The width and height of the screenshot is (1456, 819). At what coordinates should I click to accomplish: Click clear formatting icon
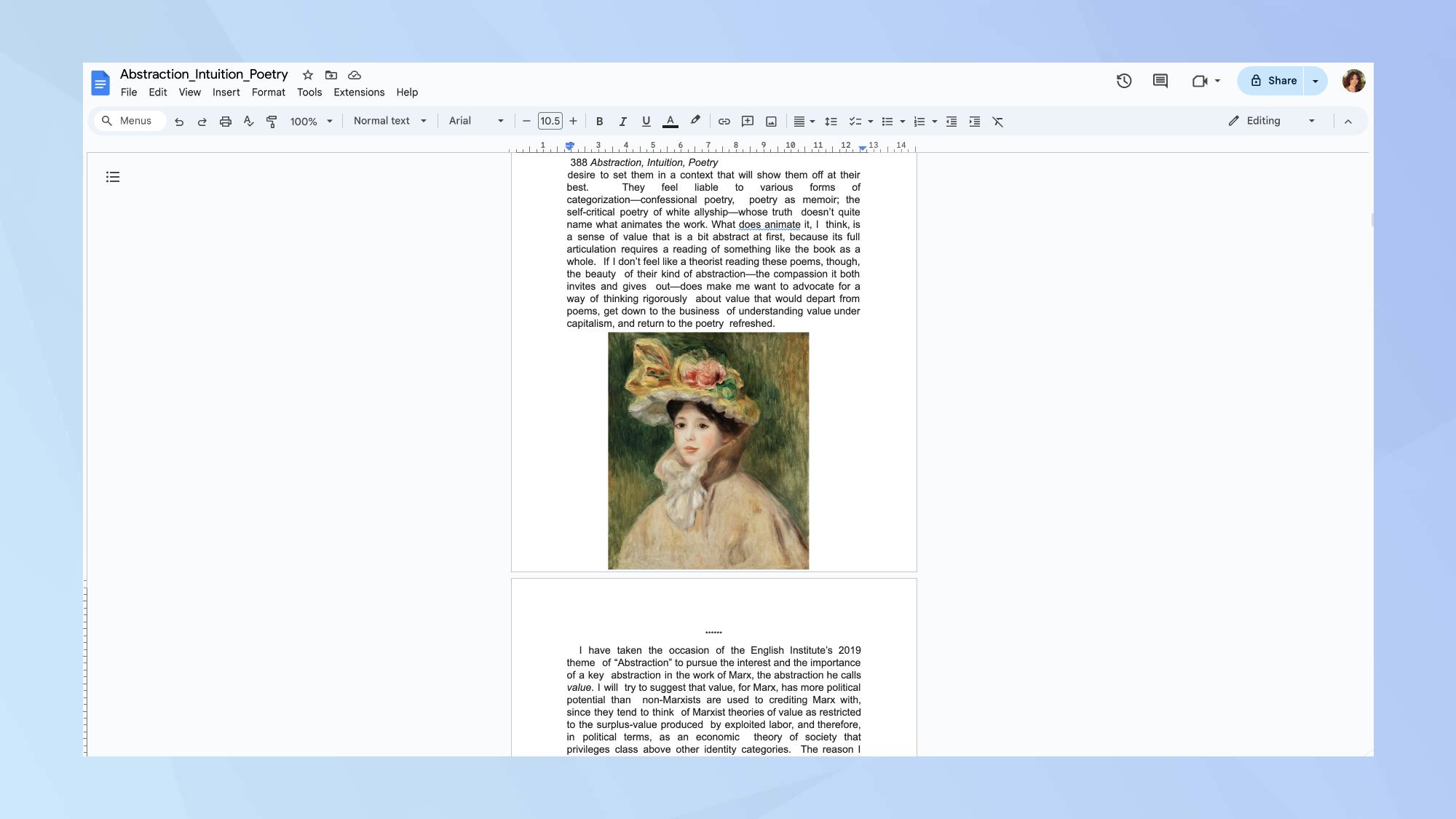[998, 122]
